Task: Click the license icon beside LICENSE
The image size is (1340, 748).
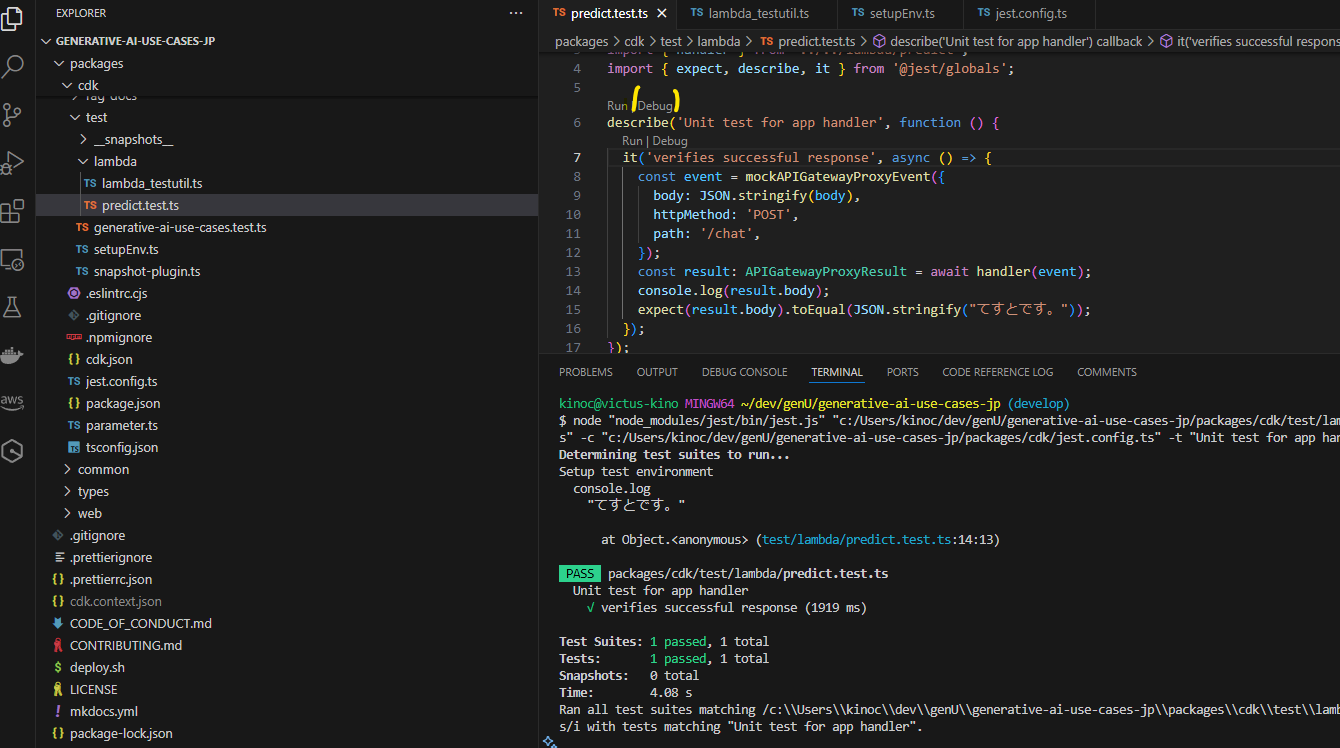Action: click(58, 689)
